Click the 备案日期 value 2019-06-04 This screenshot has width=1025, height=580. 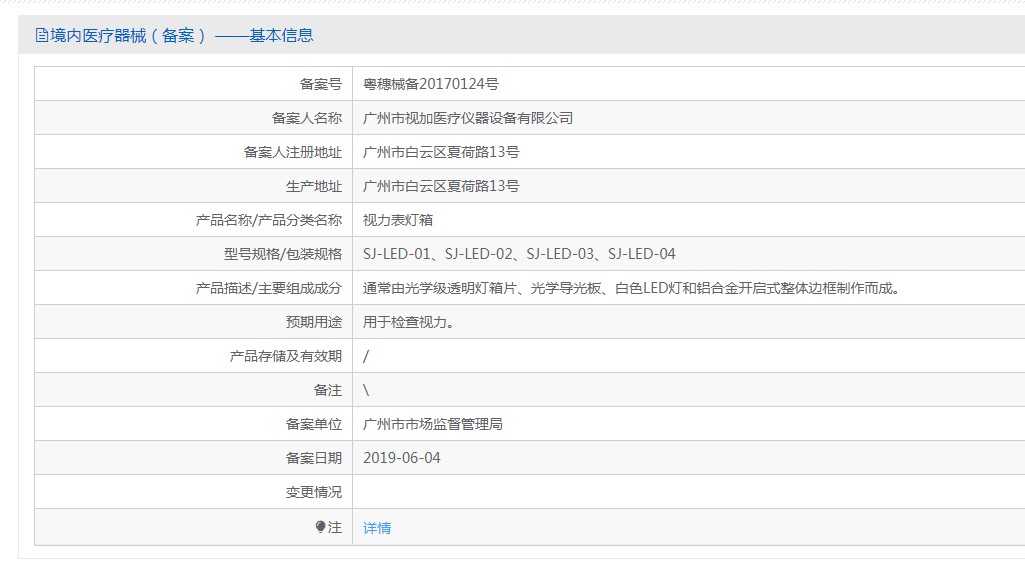[402, 458]
